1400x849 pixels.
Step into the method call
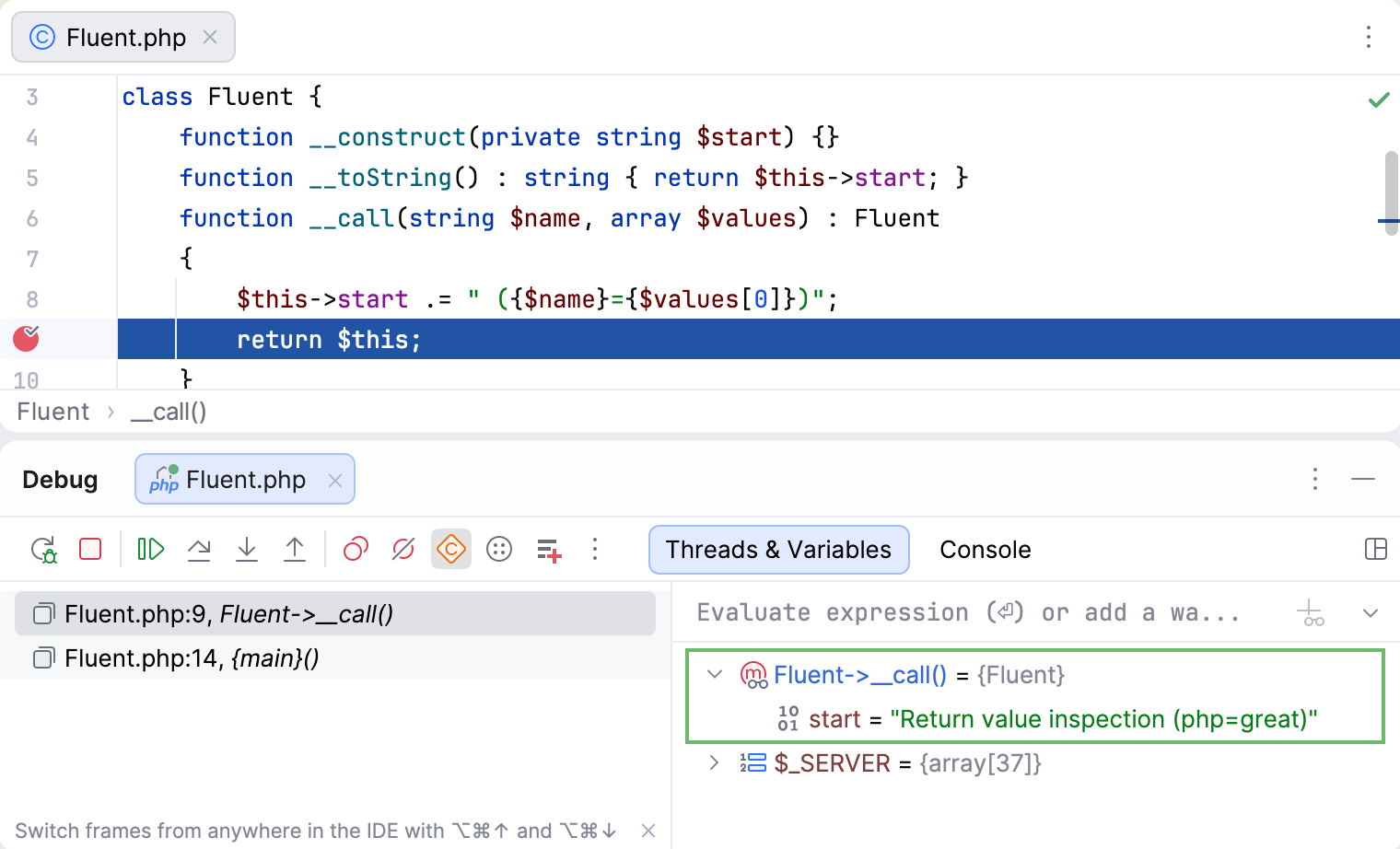pyautogui.click(x=246, y=549)
